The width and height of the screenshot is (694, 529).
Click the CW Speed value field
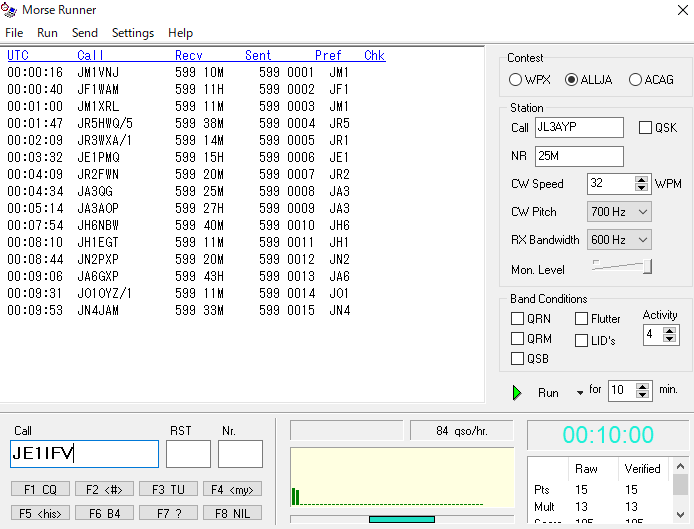[x=611, y=184]
